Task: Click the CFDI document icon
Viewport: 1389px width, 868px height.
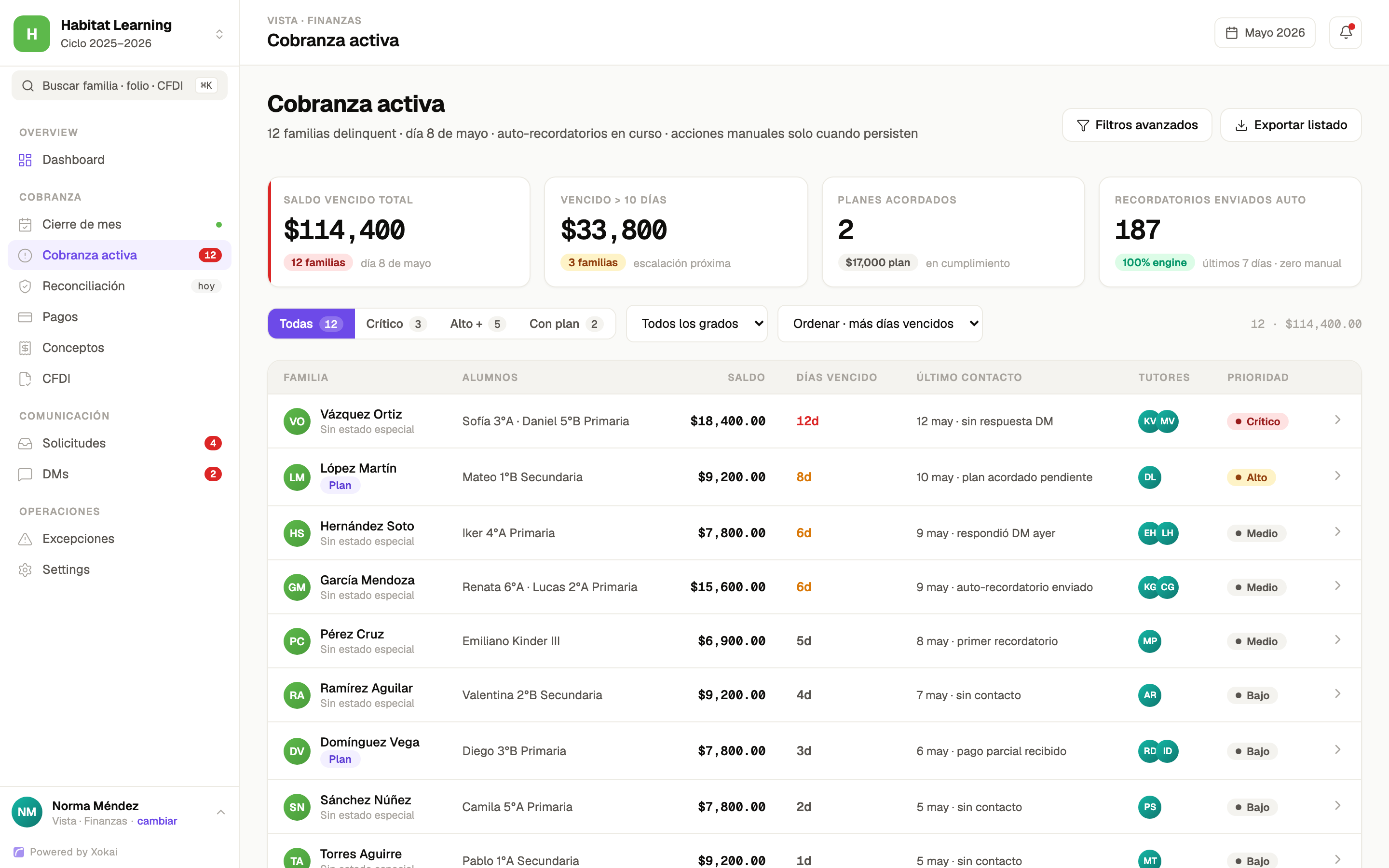Action: pyautogui.click(x=25, y=379)
